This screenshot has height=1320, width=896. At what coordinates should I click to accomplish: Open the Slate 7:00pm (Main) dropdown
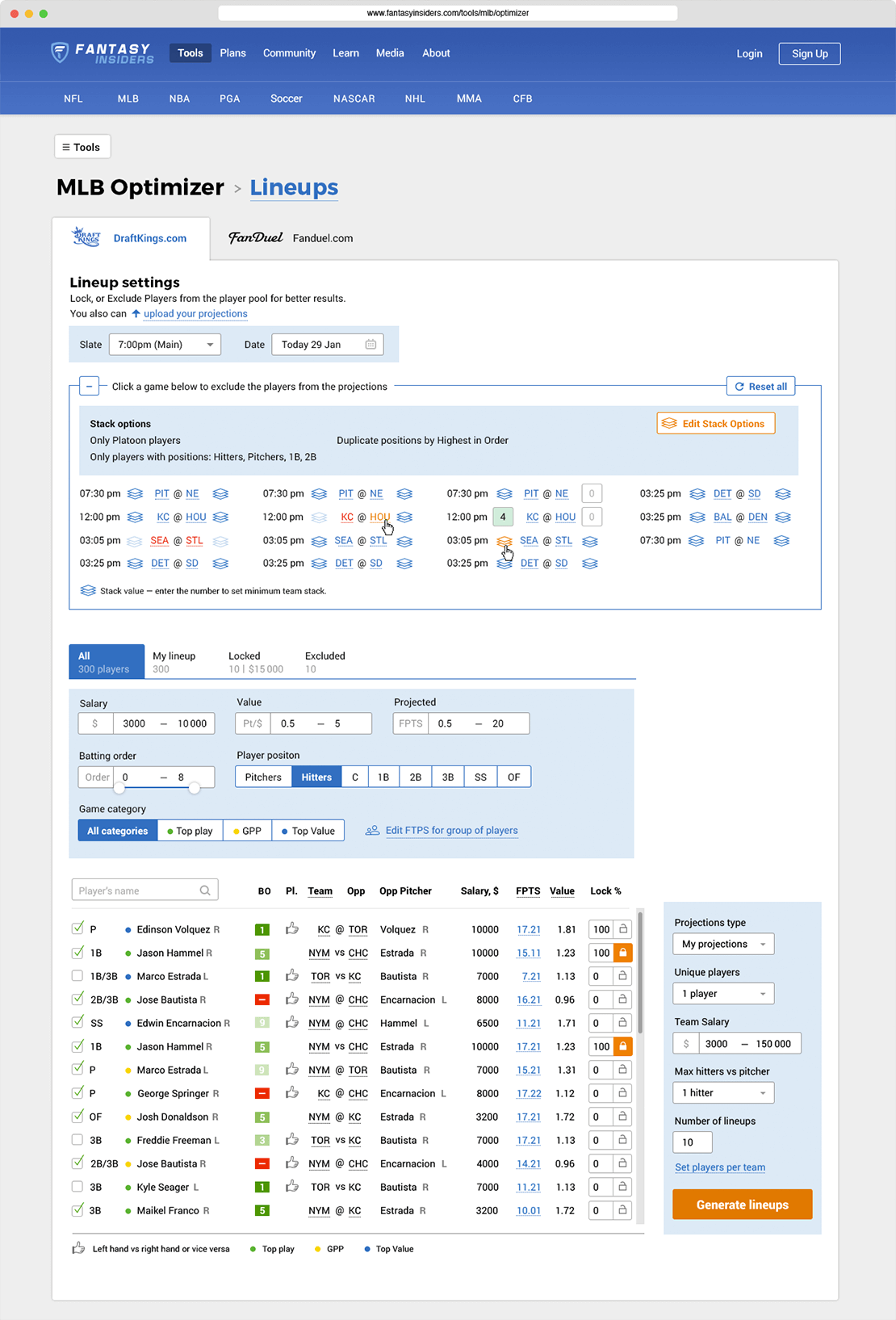165,345
